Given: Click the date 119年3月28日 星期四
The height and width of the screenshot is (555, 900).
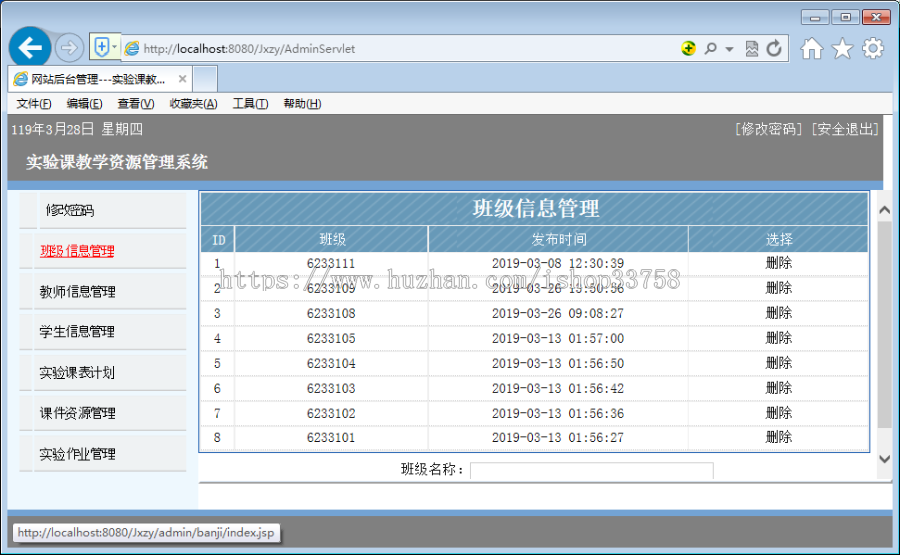Looking at the screenshot, I should pyautogui.click(x=77, y=129).
